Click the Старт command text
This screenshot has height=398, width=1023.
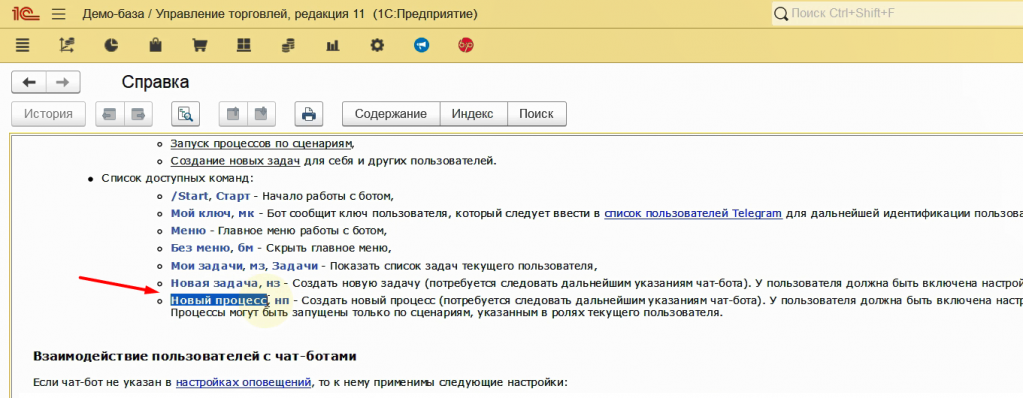pos(233,196)
